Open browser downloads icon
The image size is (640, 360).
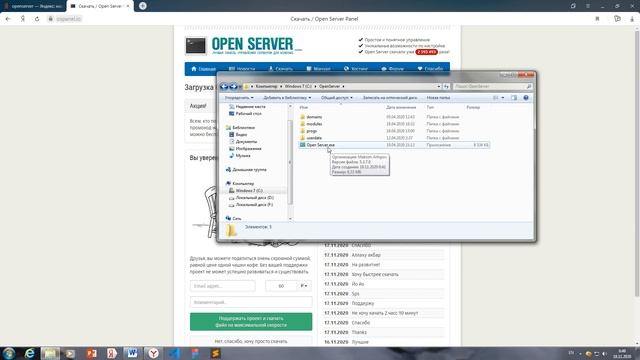pos(632,19)
